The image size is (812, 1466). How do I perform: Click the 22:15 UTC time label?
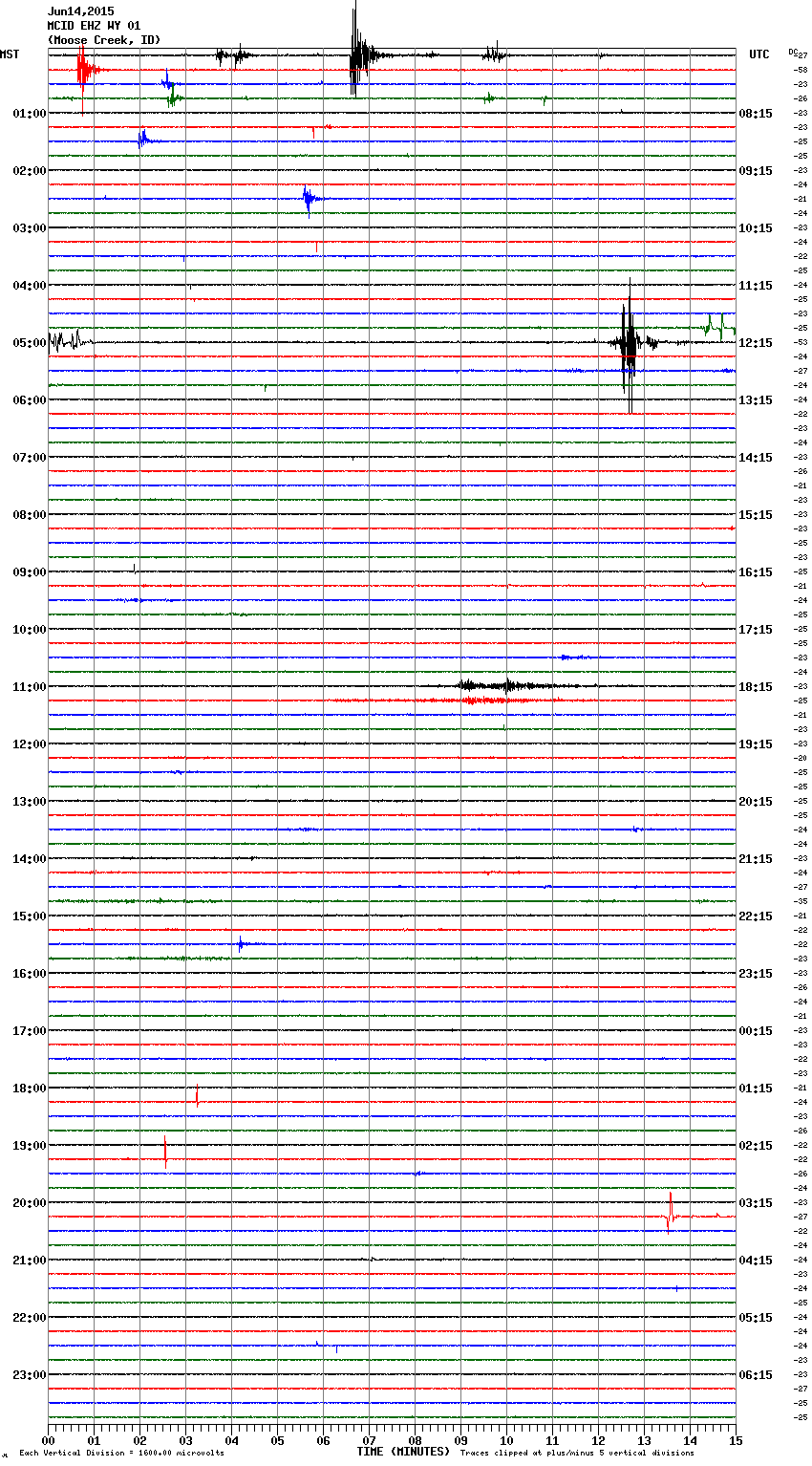tap(756, 916)
